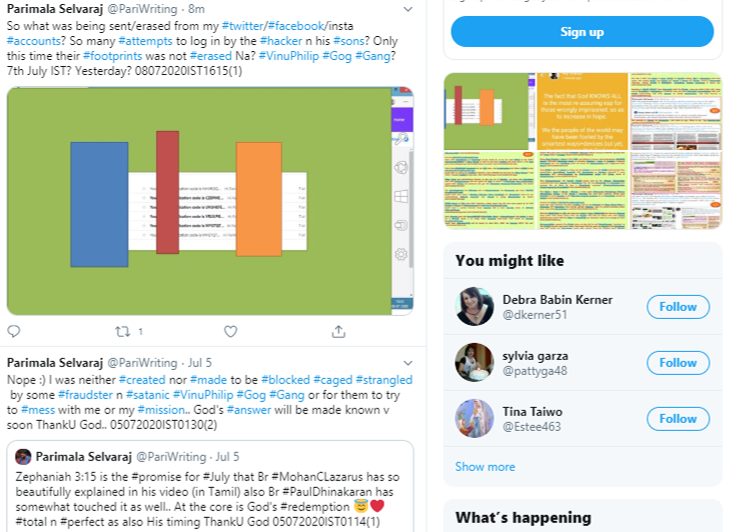Show more suggested accounts
Image resolution: width=733 pixels, height=532 pixels.
pos(485,467)
